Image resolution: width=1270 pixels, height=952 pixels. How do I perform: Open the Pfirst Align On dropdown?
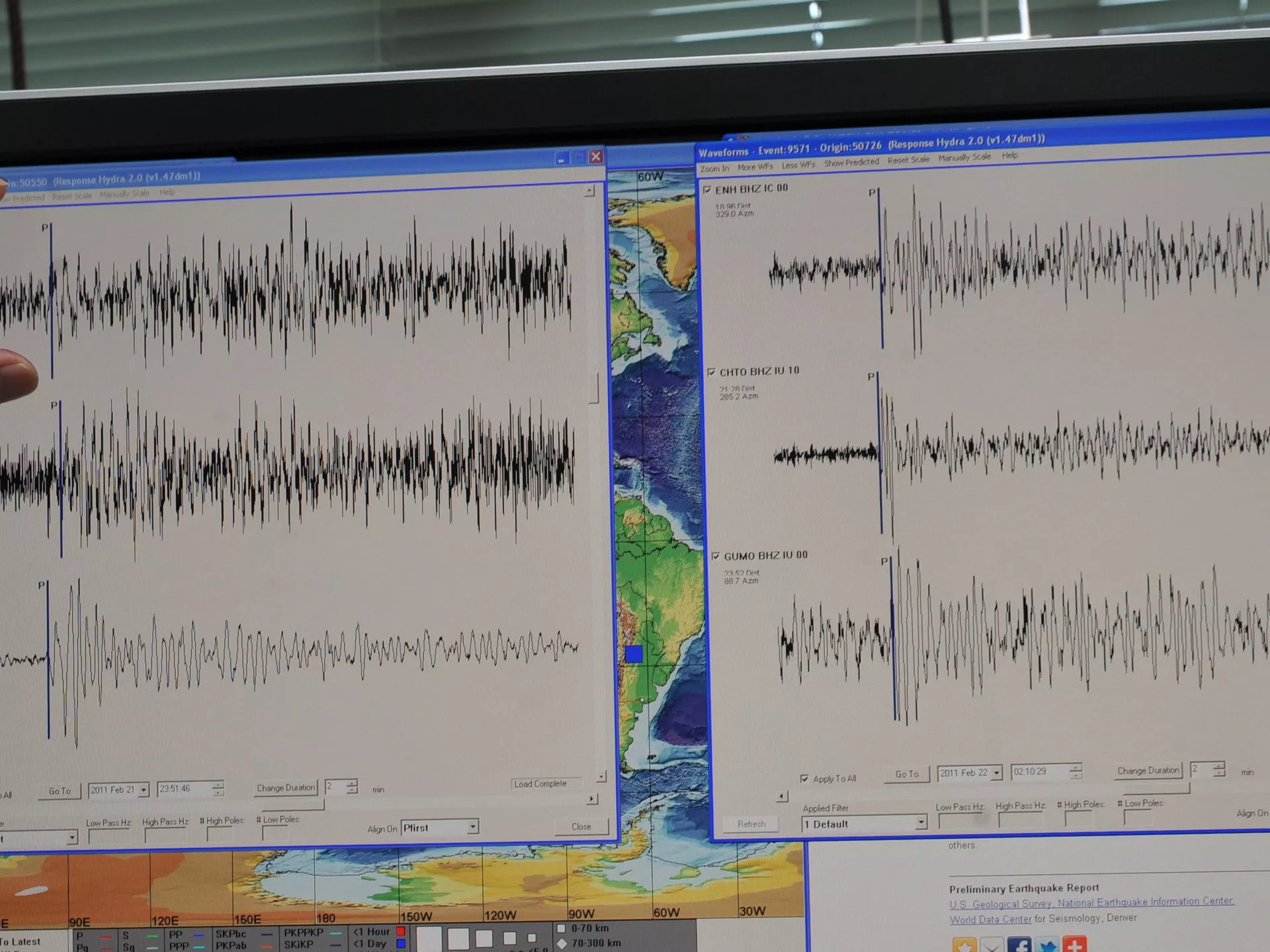coord(472,827)
